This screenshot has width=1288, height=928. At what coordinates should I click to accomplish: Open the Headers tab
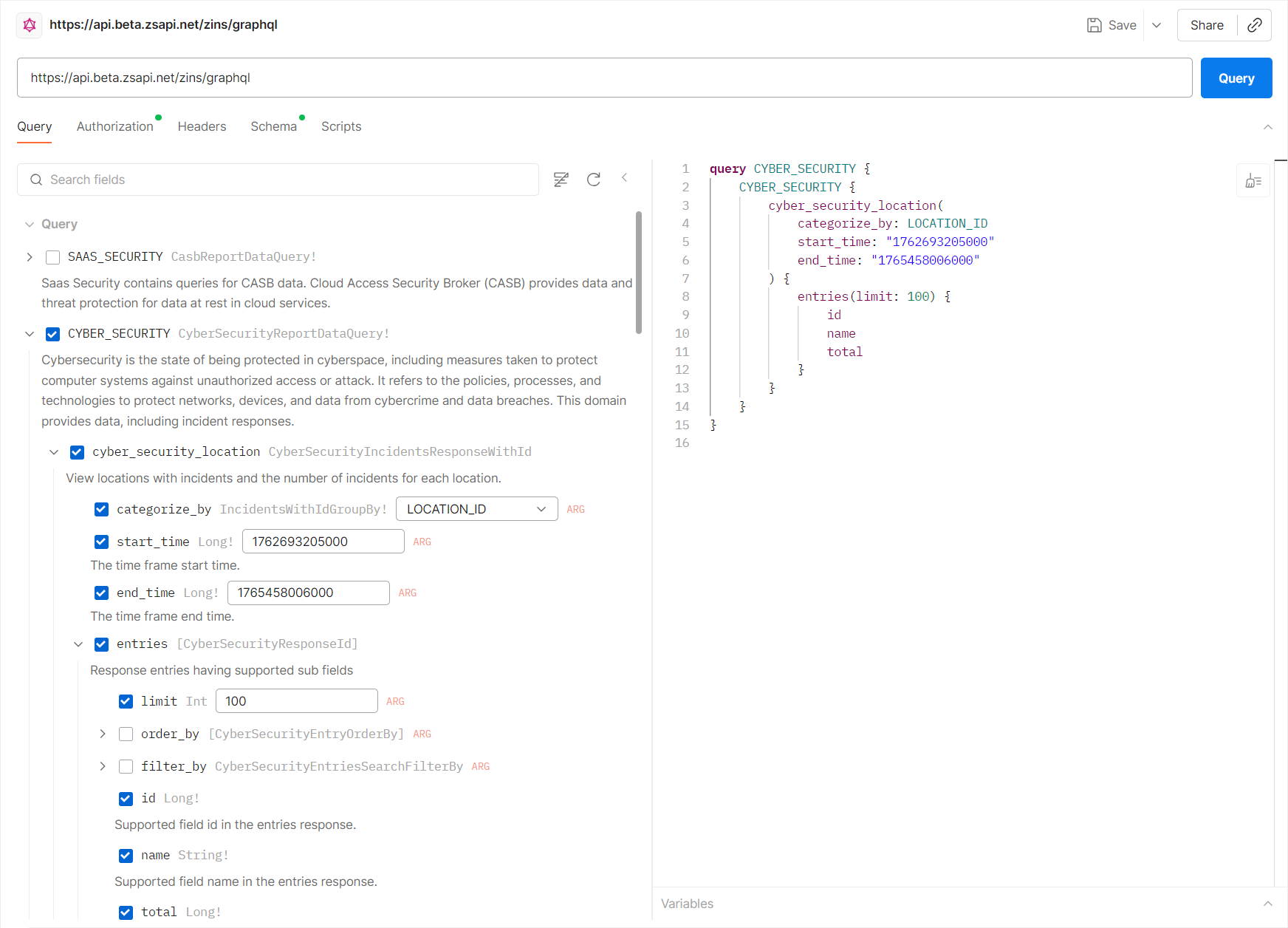tap(202, 127)
